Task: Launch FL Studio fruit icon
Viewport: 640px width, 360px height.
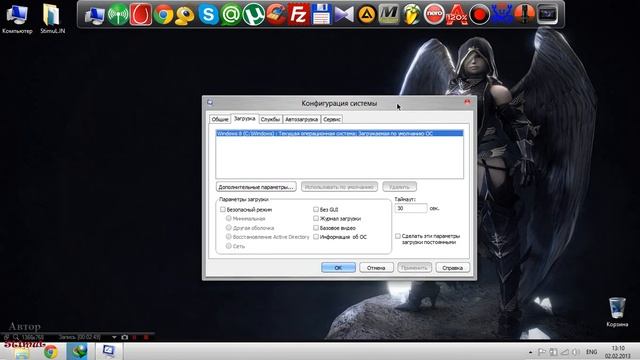Action: [x=411, y=15]
